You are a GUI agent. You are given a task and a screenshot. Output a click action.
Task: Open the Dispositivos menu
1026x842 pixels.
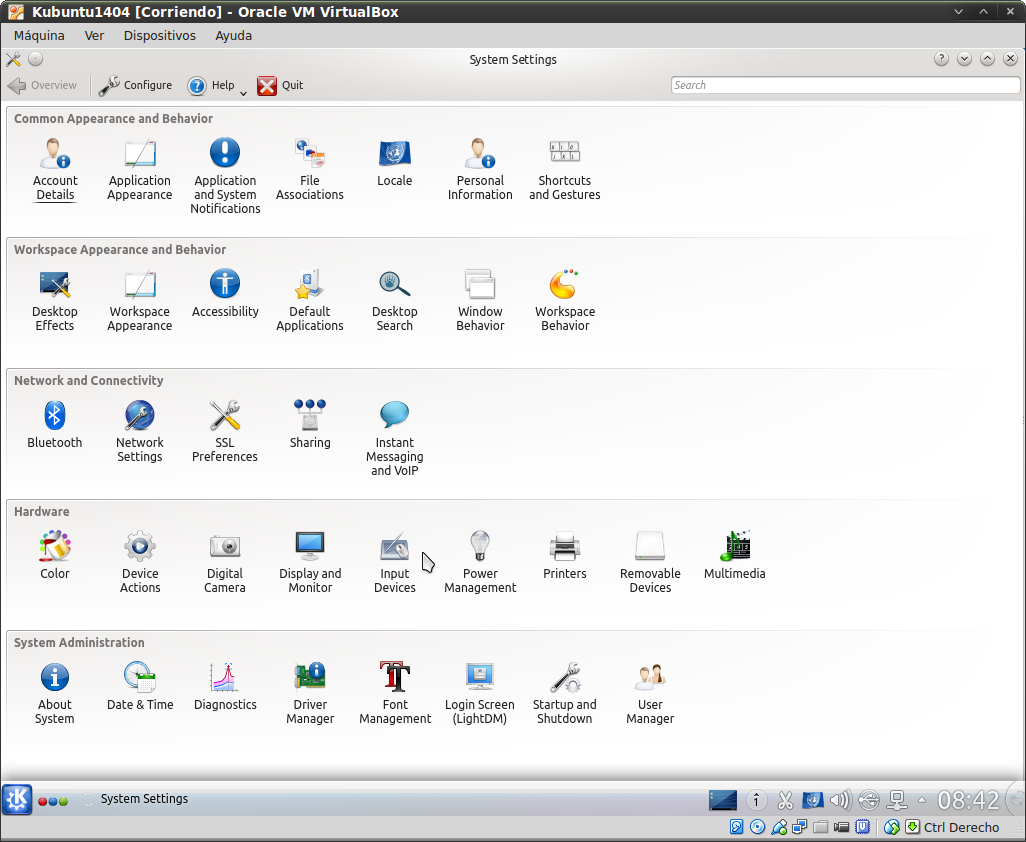[x=159, y=35]
